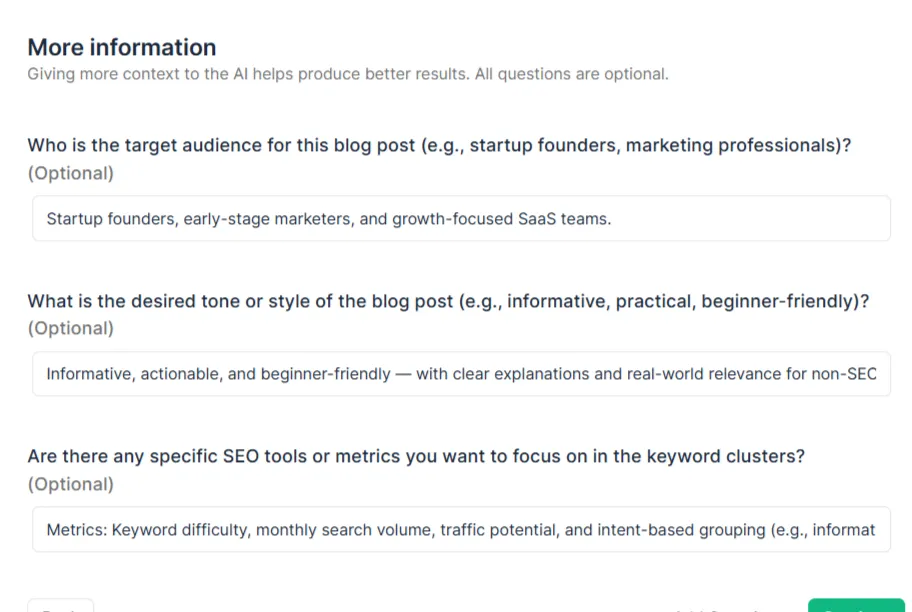Click "(Optional)" under the target audience question

coord(70,173)
